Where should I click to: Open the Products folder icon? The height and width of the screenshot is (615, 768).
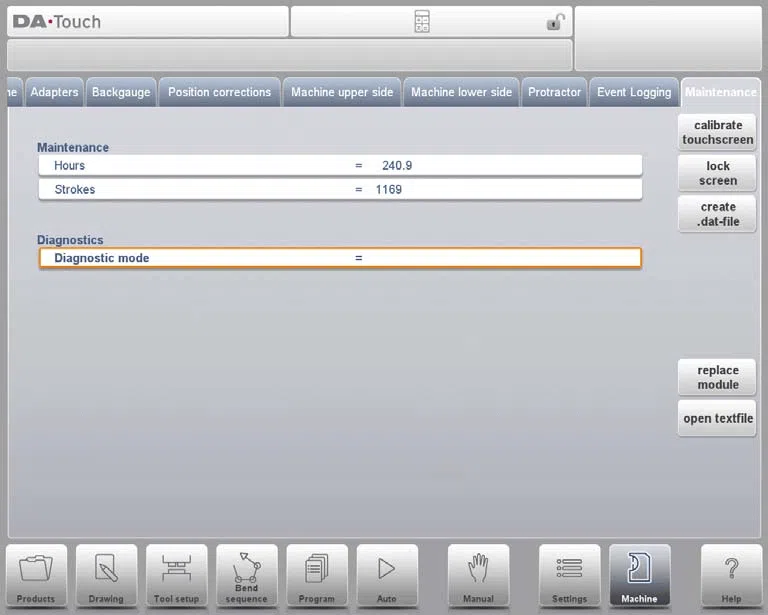(x=36, y=576)
